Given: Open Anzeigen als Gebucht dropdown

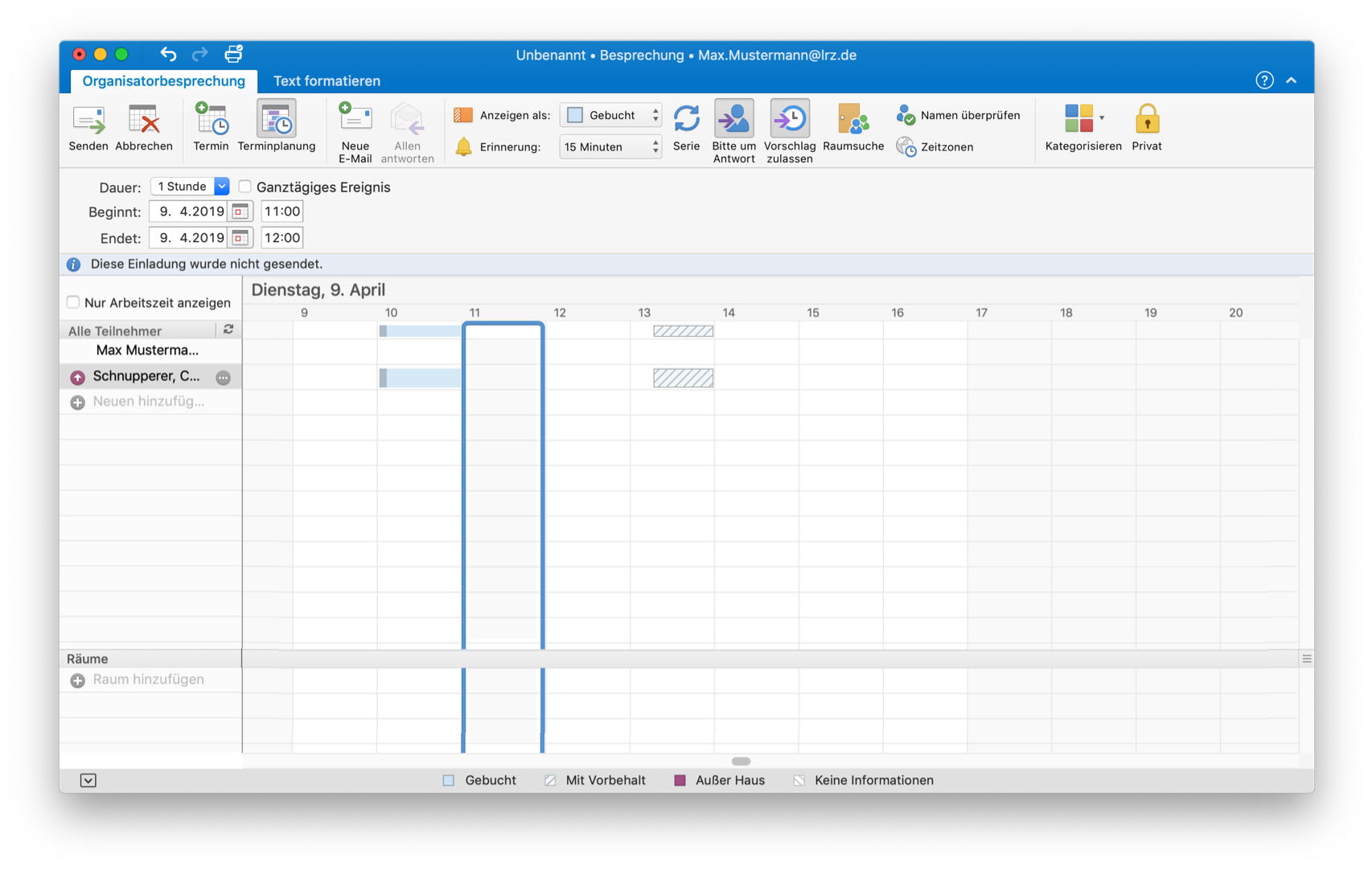Looking at the screenshot, I should coord(610,115).
